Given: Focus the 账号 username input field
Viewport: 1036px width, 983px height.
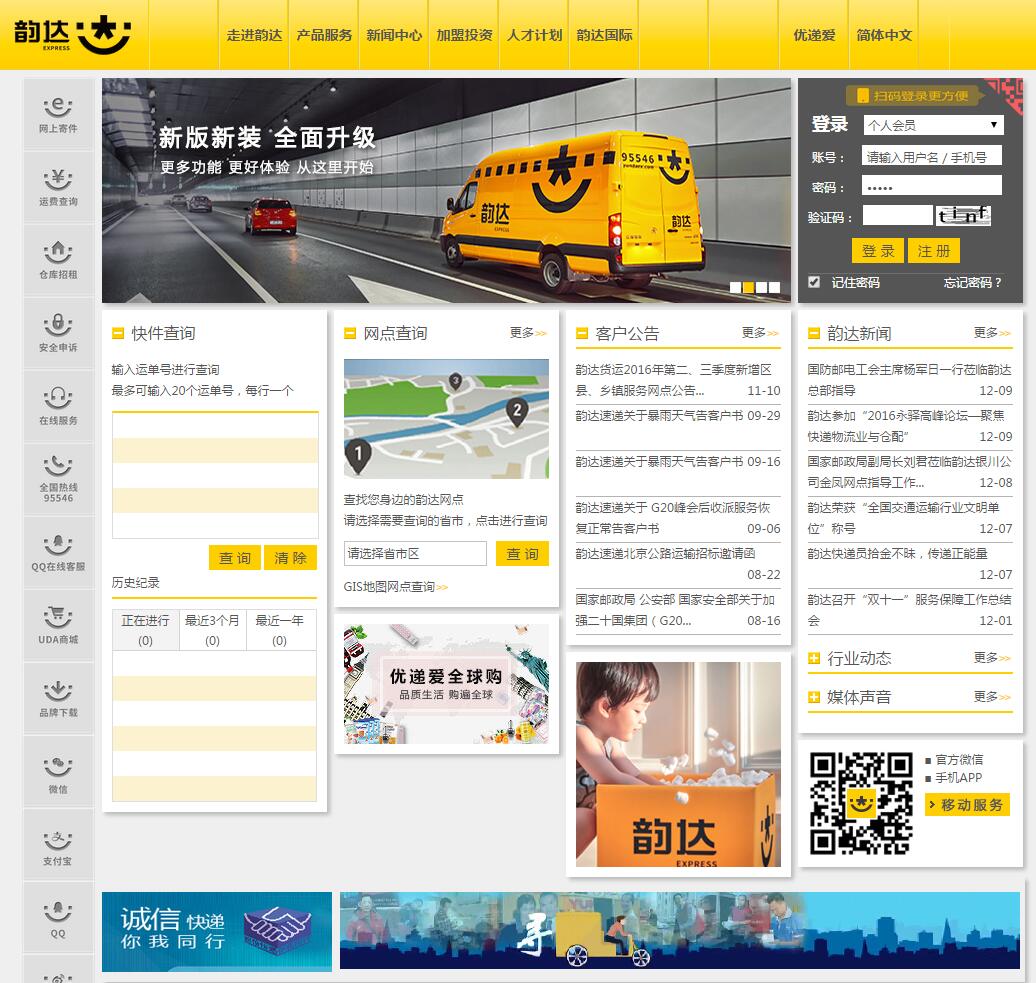Looking at the screenshot, I should (x=932, y=157).
